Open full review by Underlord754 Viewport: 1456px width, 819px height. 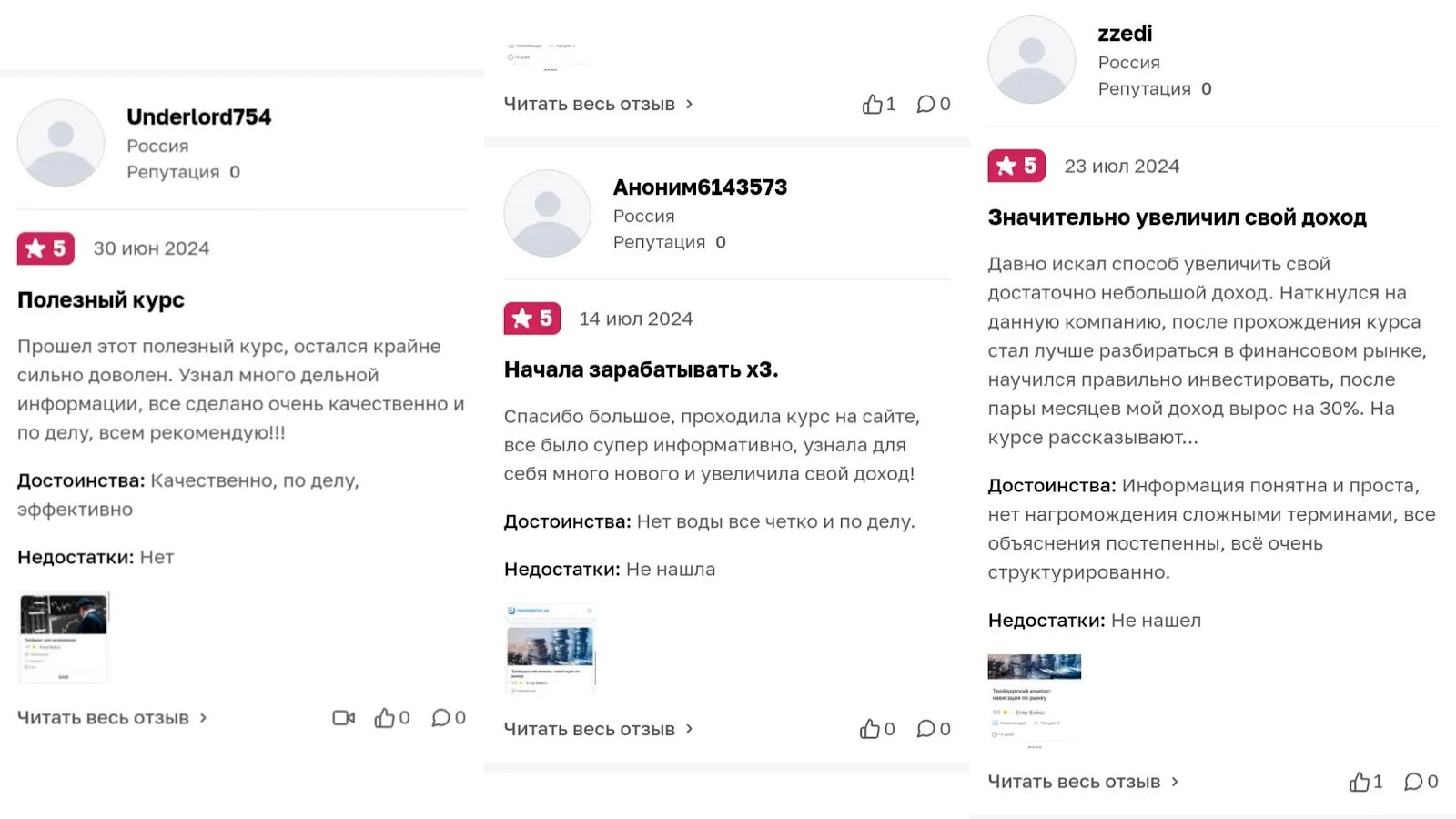[x=112, y=718]
